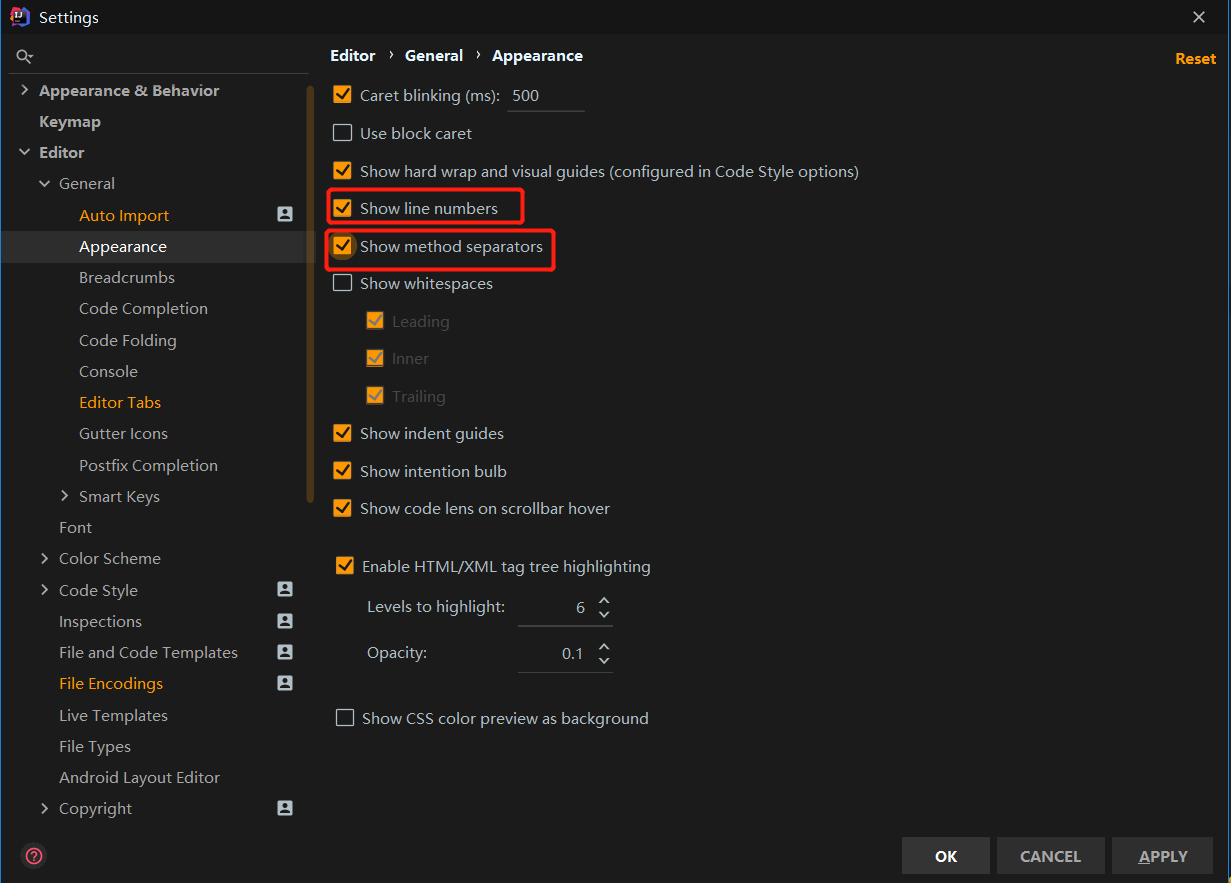This screenshot has width=1231, height=883.
Task: Toggle Enable HTML/XML tag tree highlighting
Action: pos(345,566)
